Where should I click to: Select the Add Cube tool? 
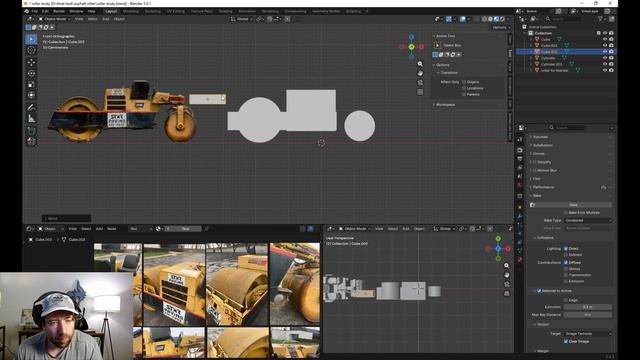tap(31, 131)
